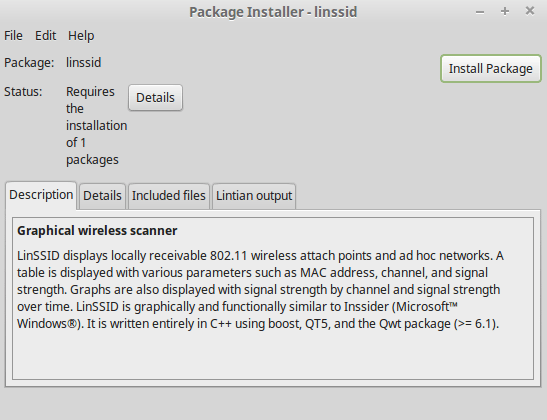
Task: Close the Package Installer window
Action: pos(530,11)
